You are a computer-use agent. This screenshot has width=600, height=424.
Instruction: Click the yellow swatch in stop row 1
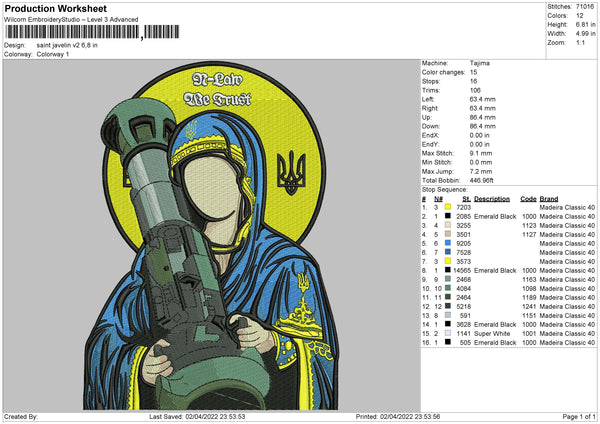pos(448,207)
